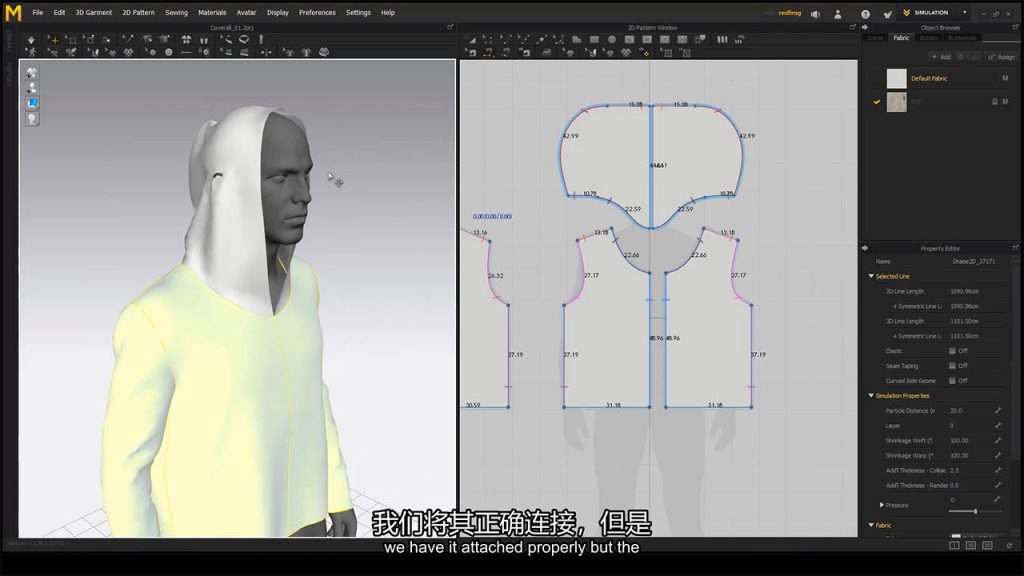
Task: Toggle Show Avatar in 3D viewport sidebar
Action: click(x=32, y=88)
